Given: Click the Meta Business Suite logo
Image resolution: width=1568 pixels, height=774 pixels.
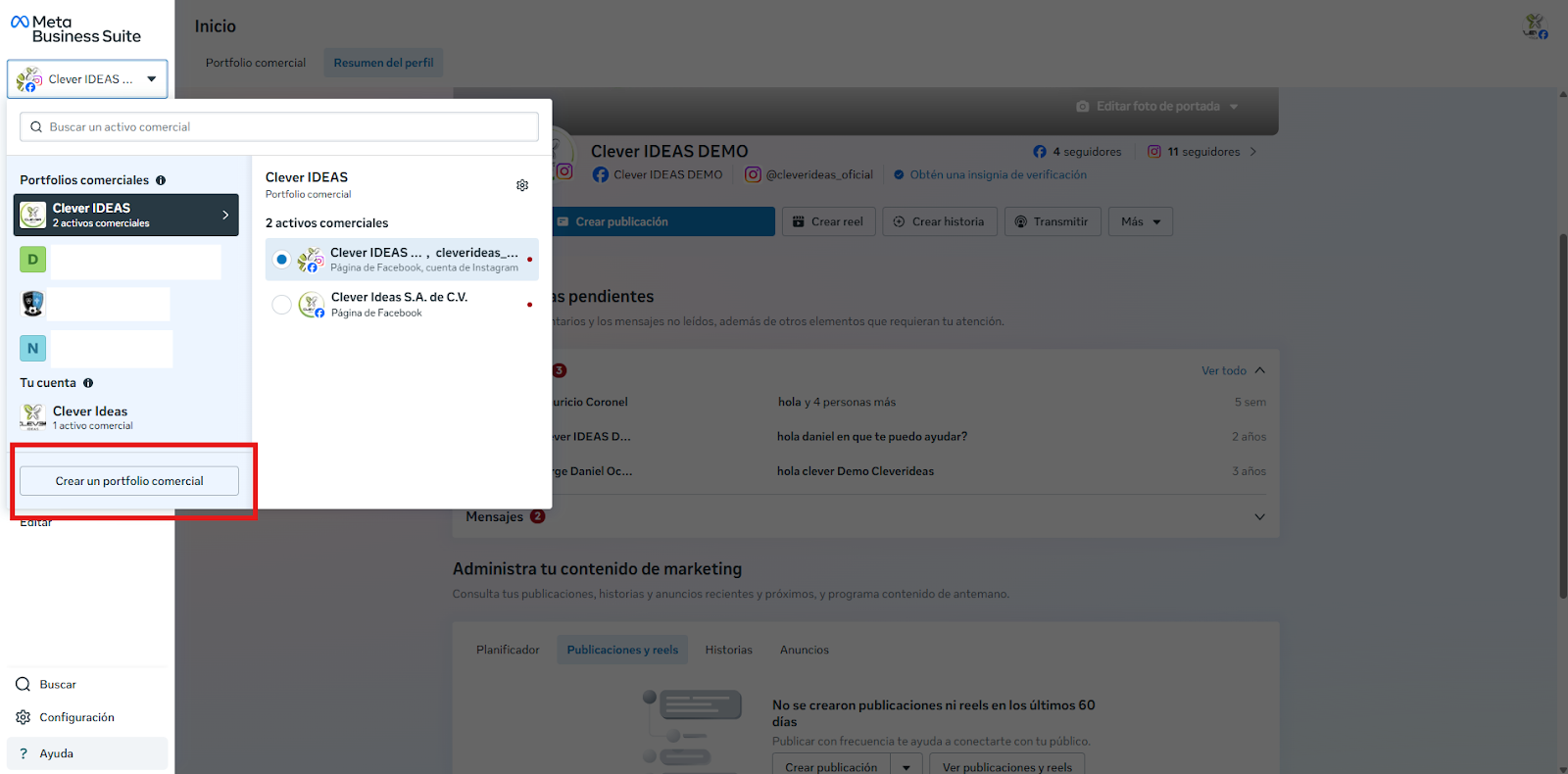Looking at the screenshot, I should tap(75, 29).
